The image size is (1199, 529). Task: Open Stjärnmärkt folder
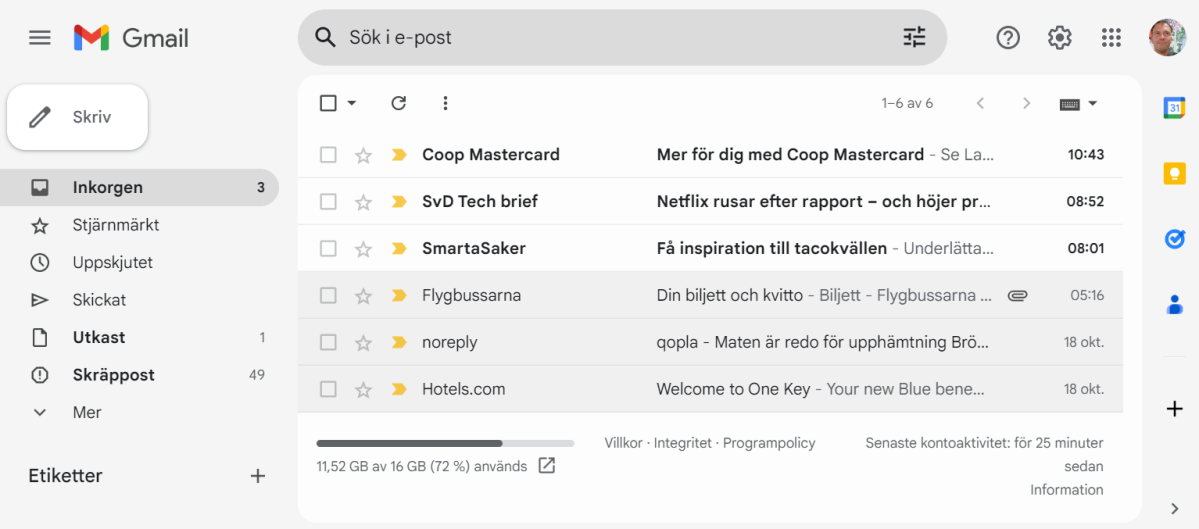click(x=139, y=226)
